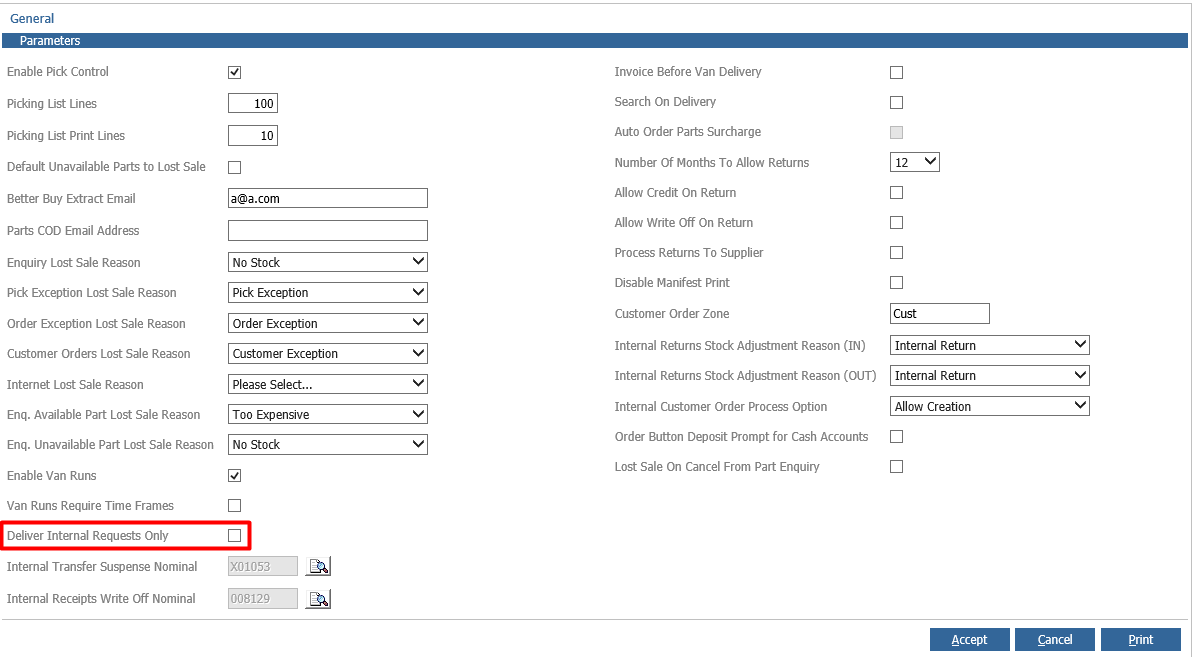
Task: Expand Enq. Unavailable Part Lost Sale Reason dropdown
Action: tap(328, 445)
